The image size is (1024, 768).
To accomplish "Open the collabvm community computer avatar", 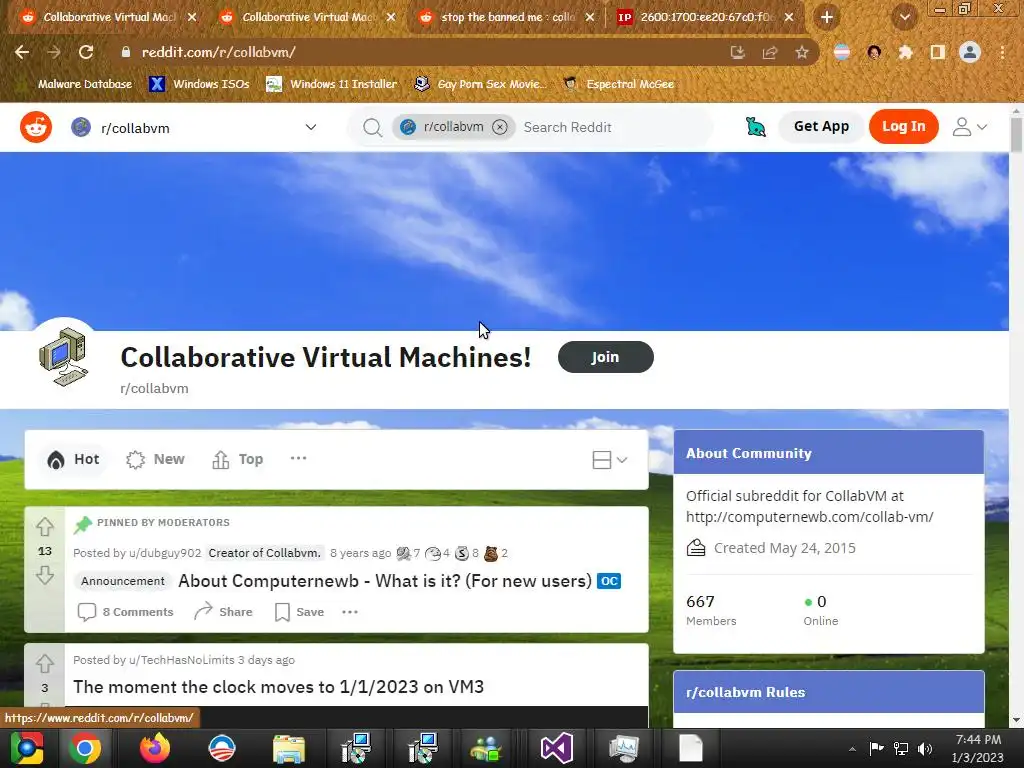I will [x=63, y=357].
